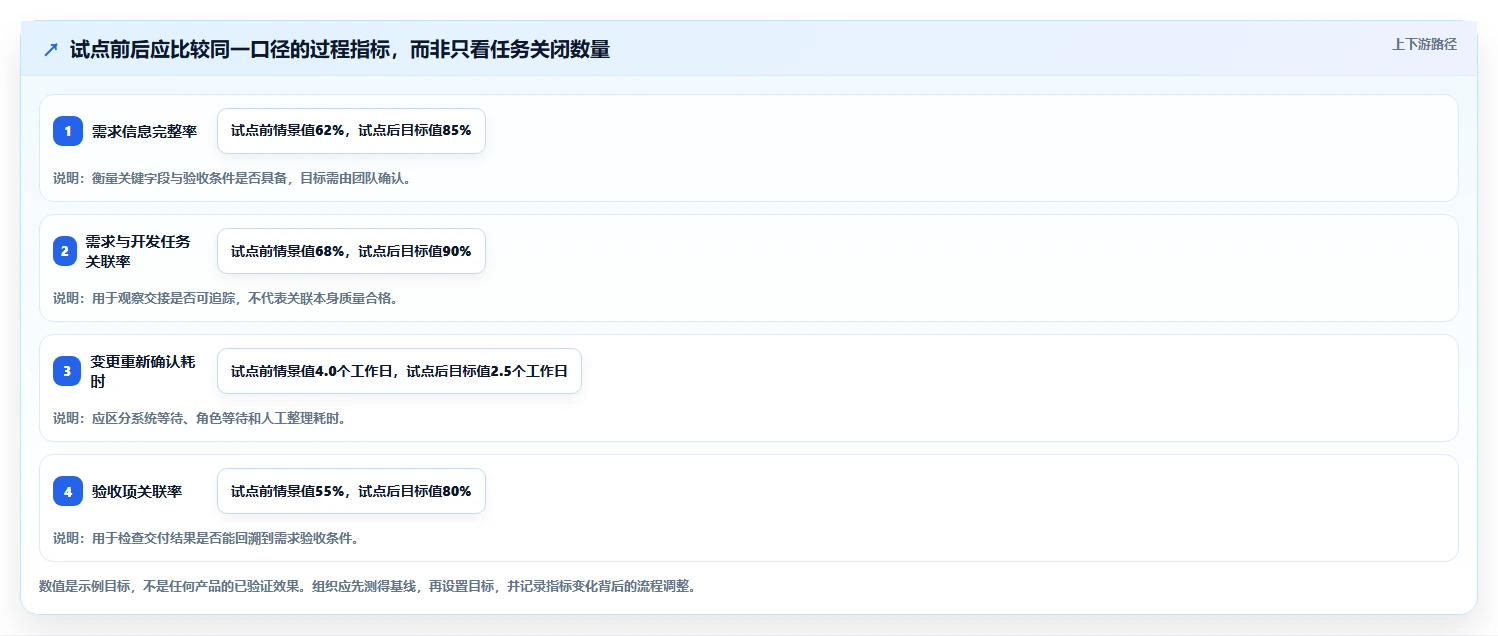Click the note 应区分系统等待、角色等待和人工整理耗时
Screen dimensions: 1498x636
pos(200,418)
